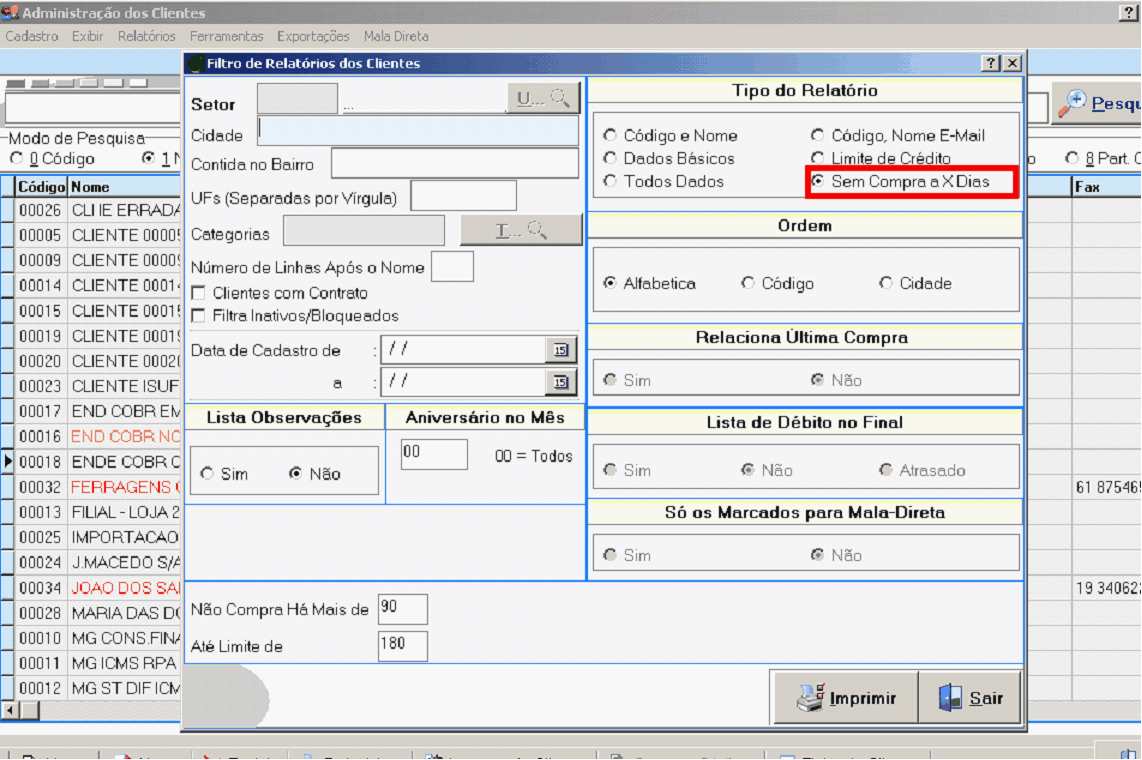Click the Sair exit door button
Image resolution: width=1142 pixels, height=760 pixels.
(x=969, y=698)
